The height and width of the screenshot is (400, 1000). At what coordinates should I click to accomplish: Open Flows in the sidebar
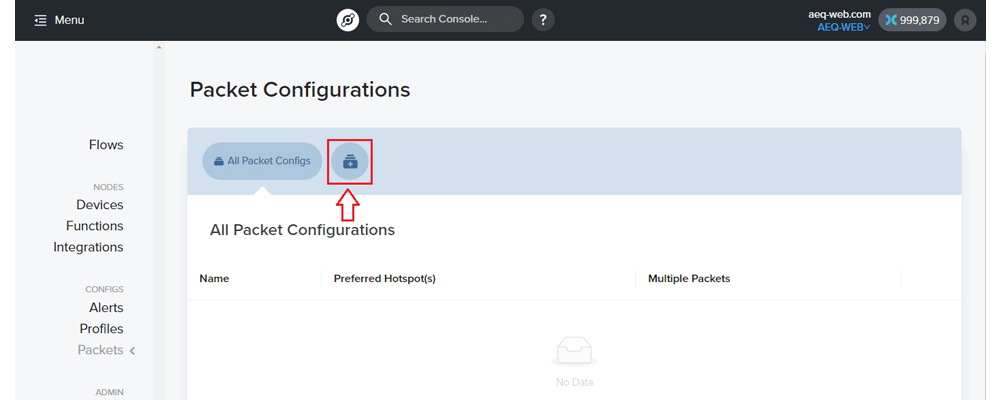(x=106, y=145)
